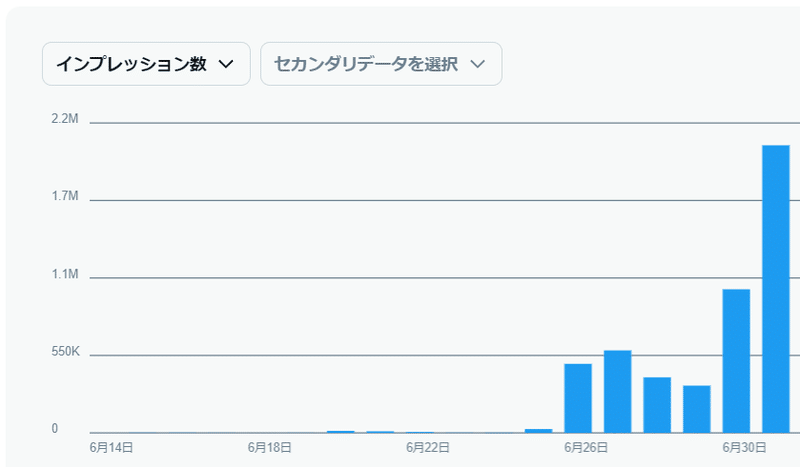This screenshot has height=467, width=800.
Task: Select the tiny bar just before 6月22日
Action: [380, 432]
